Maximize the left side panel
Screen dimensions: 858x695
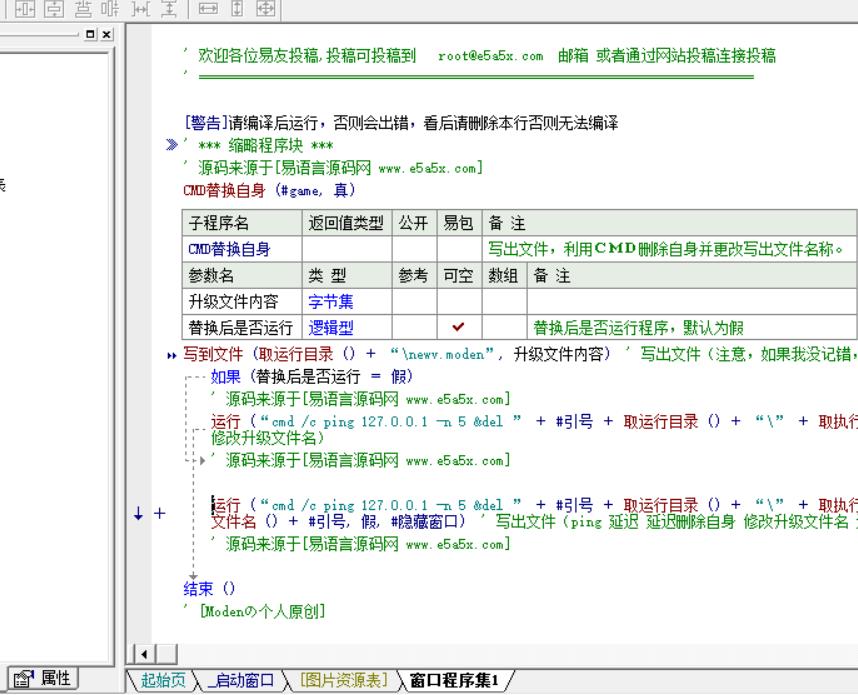tap(91, 34)
